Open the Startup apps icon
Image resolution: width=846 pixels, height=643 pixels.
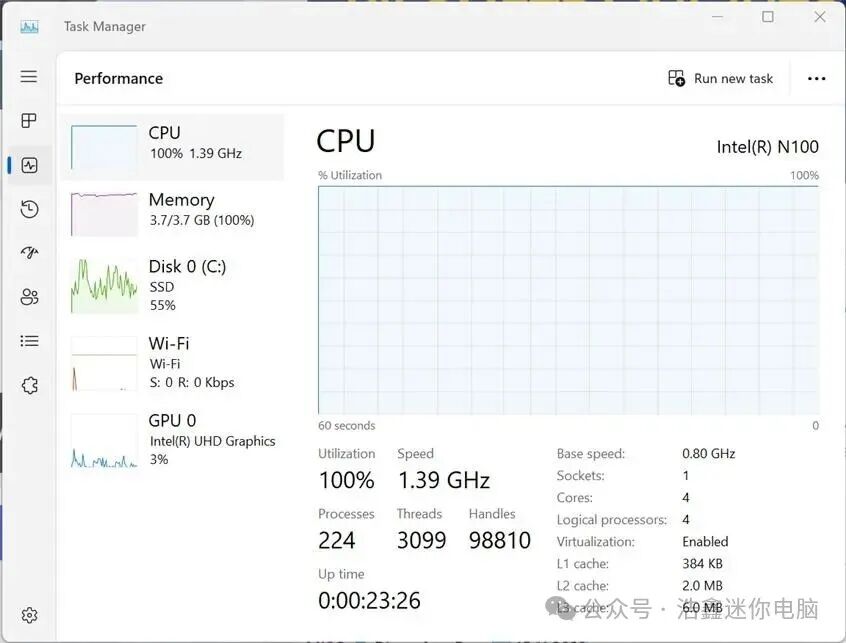pos(29,252)
